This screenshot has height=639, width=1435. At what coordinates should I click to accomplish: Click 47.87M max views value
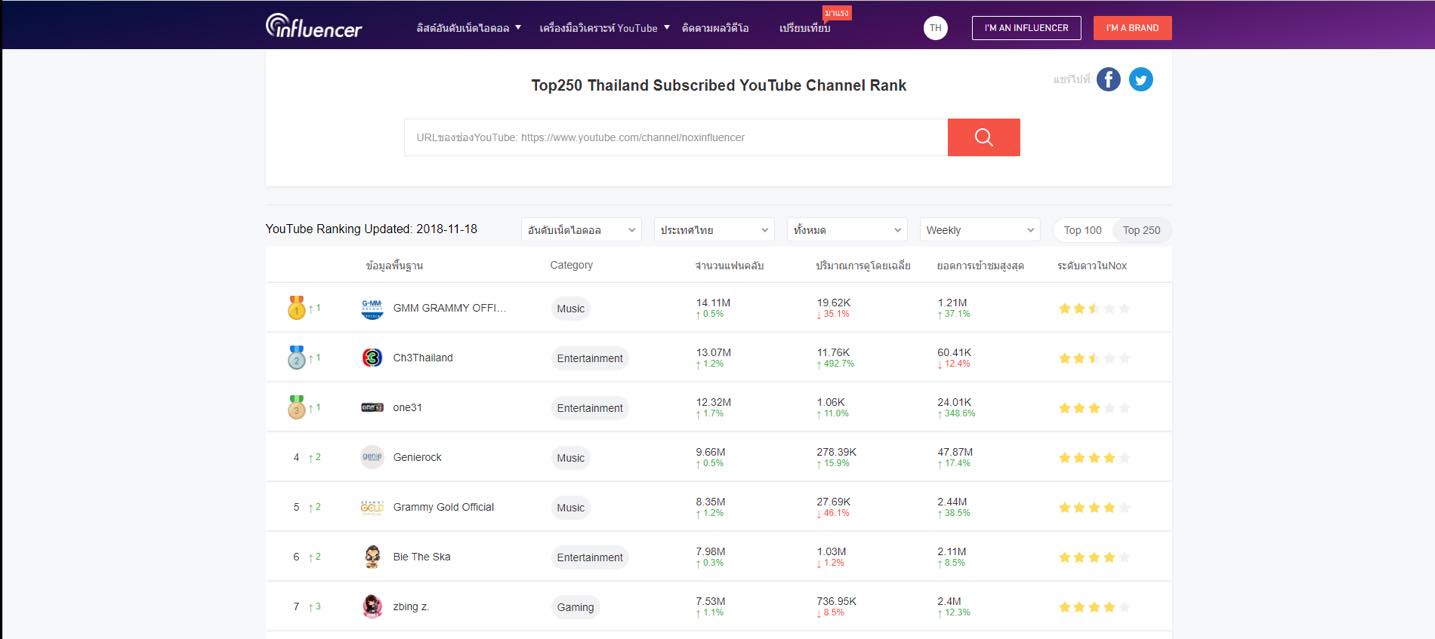point(954,452)
